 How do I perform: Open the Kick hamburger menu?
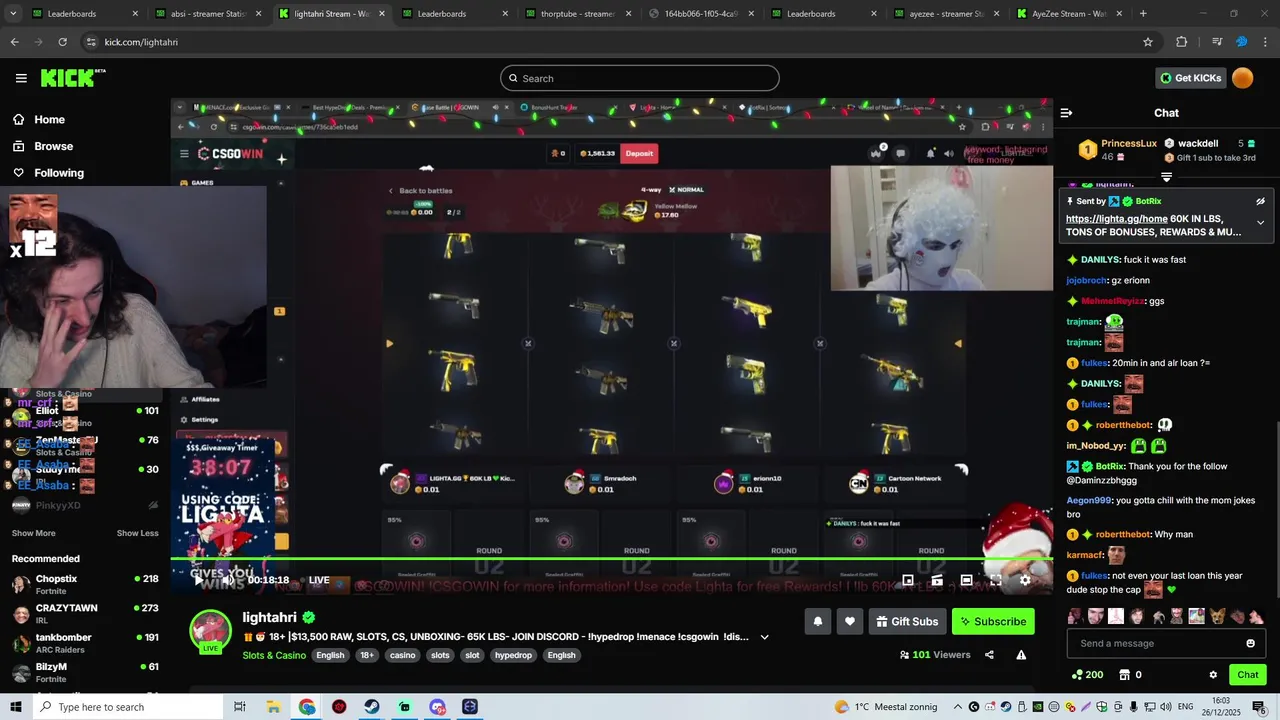(21, 78)
